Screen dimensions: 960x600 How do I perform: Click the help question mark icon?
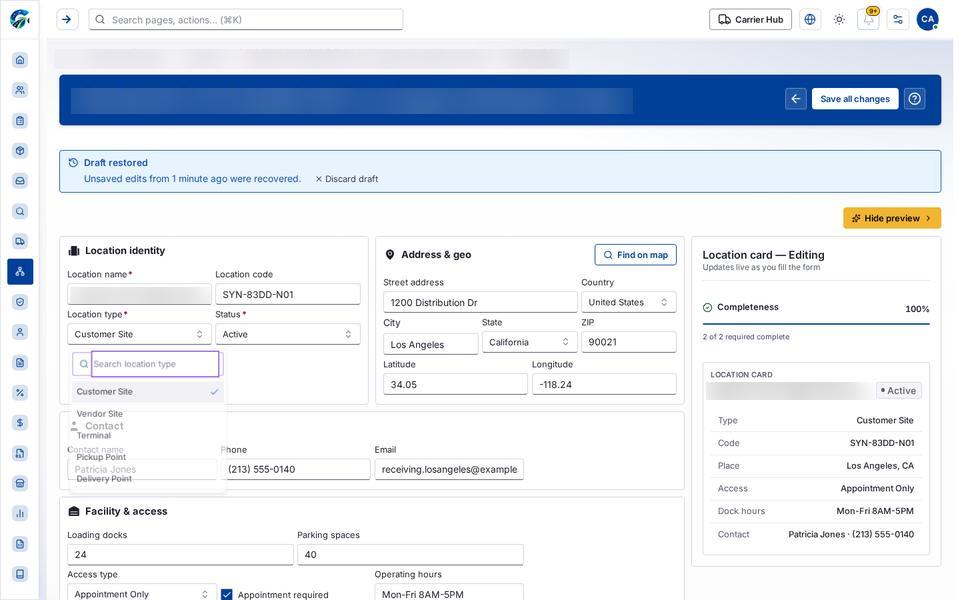coord(915,99)
